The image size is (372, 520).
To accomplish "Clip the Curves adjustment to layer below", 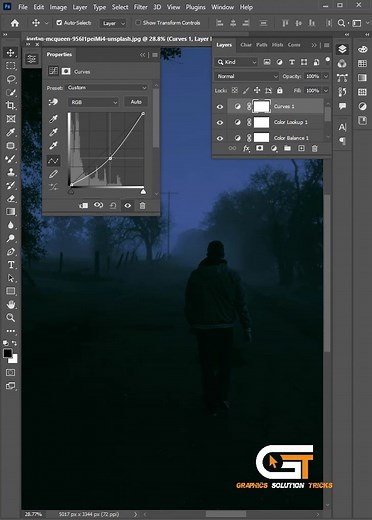I will 83,206.
